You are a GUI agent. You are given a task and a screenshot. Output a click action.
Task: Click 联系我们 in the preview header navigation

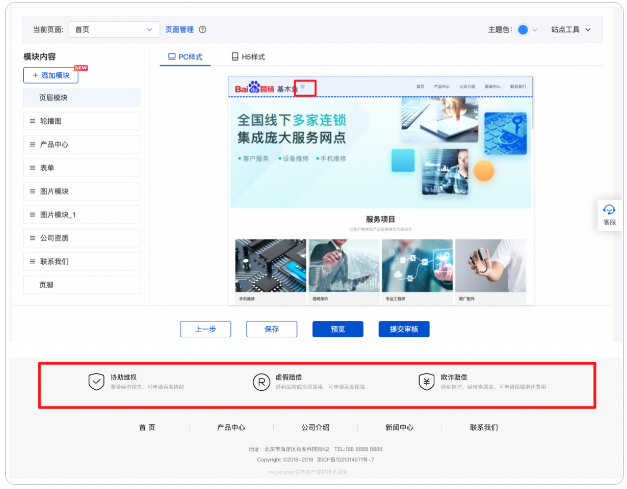518,86
